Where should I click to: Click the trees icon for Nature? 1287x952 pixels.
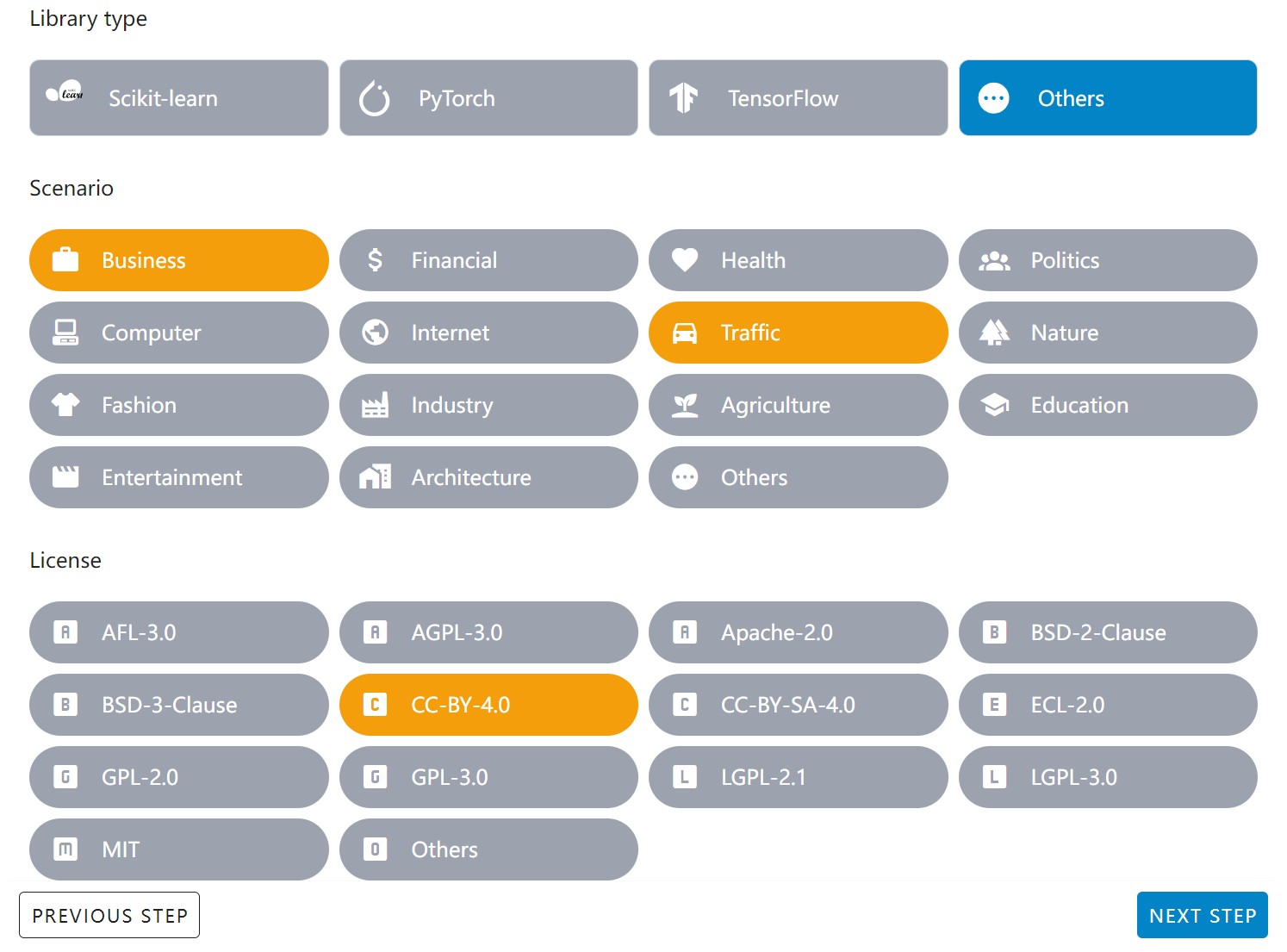pyautogui.click(x=995, y=333)
